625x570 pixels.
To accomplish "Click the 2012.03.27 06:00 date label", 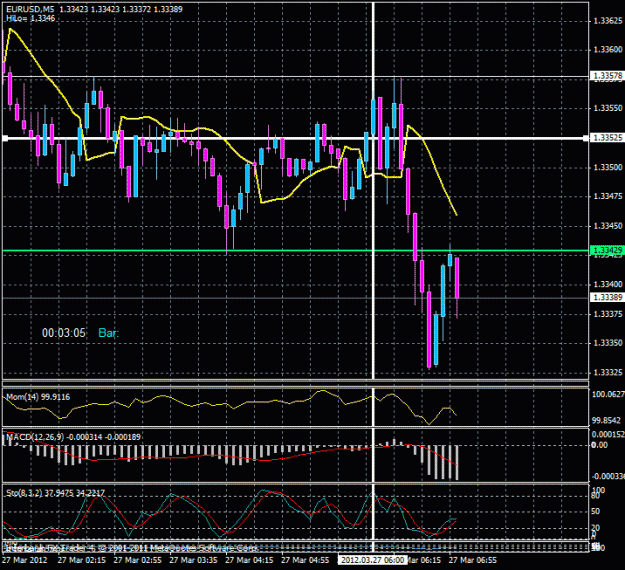I will point(372,560).
